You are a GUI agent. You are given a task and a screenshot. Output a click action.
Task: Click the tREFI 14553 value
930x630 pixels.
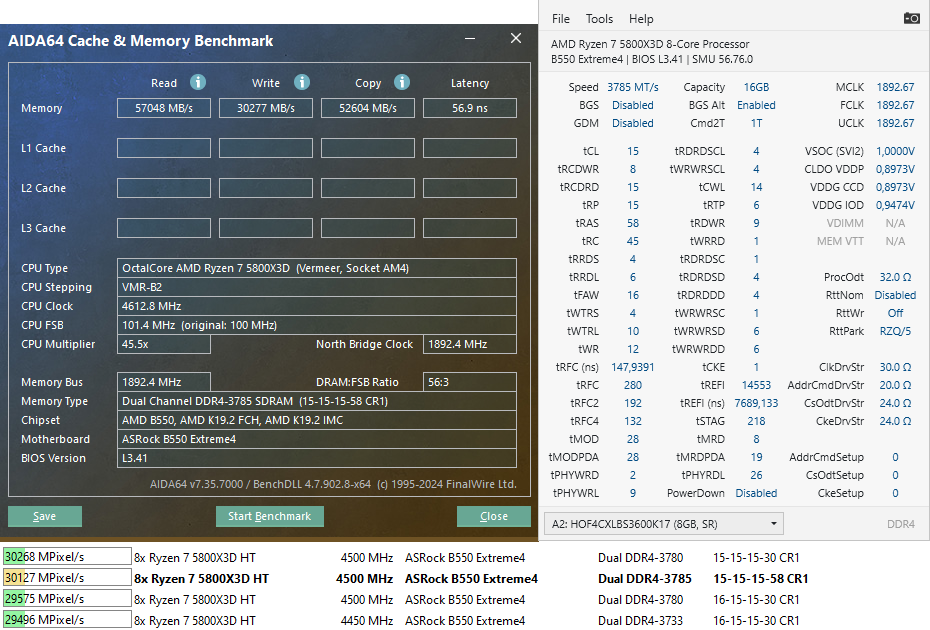[x=756, y=385]
